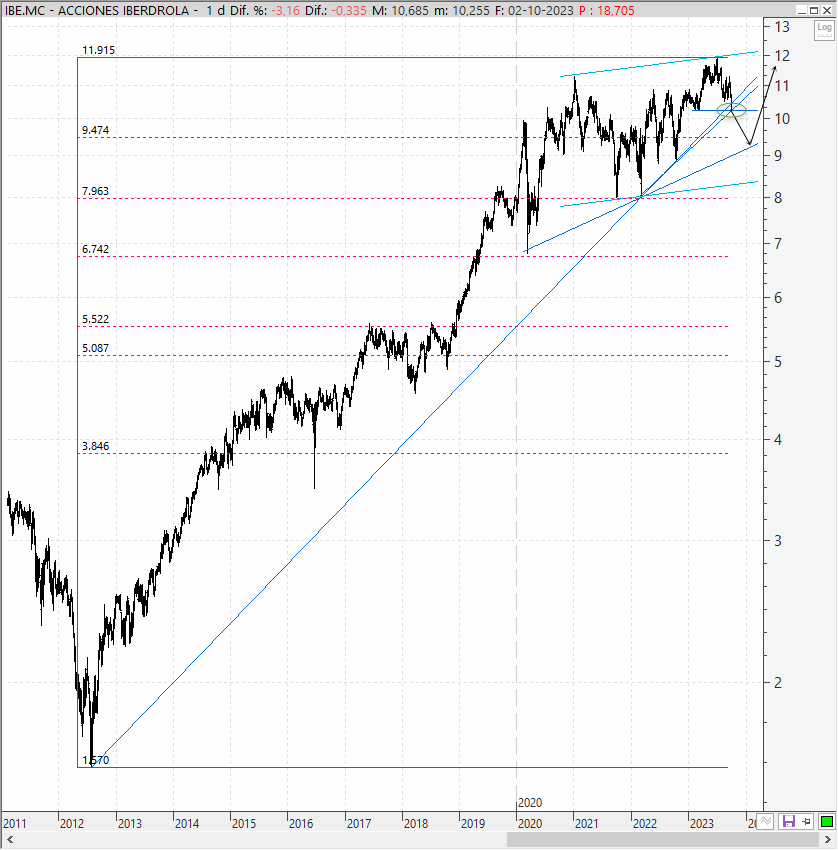
Task: Click the price axis value 13
Action: coord(782,27)
